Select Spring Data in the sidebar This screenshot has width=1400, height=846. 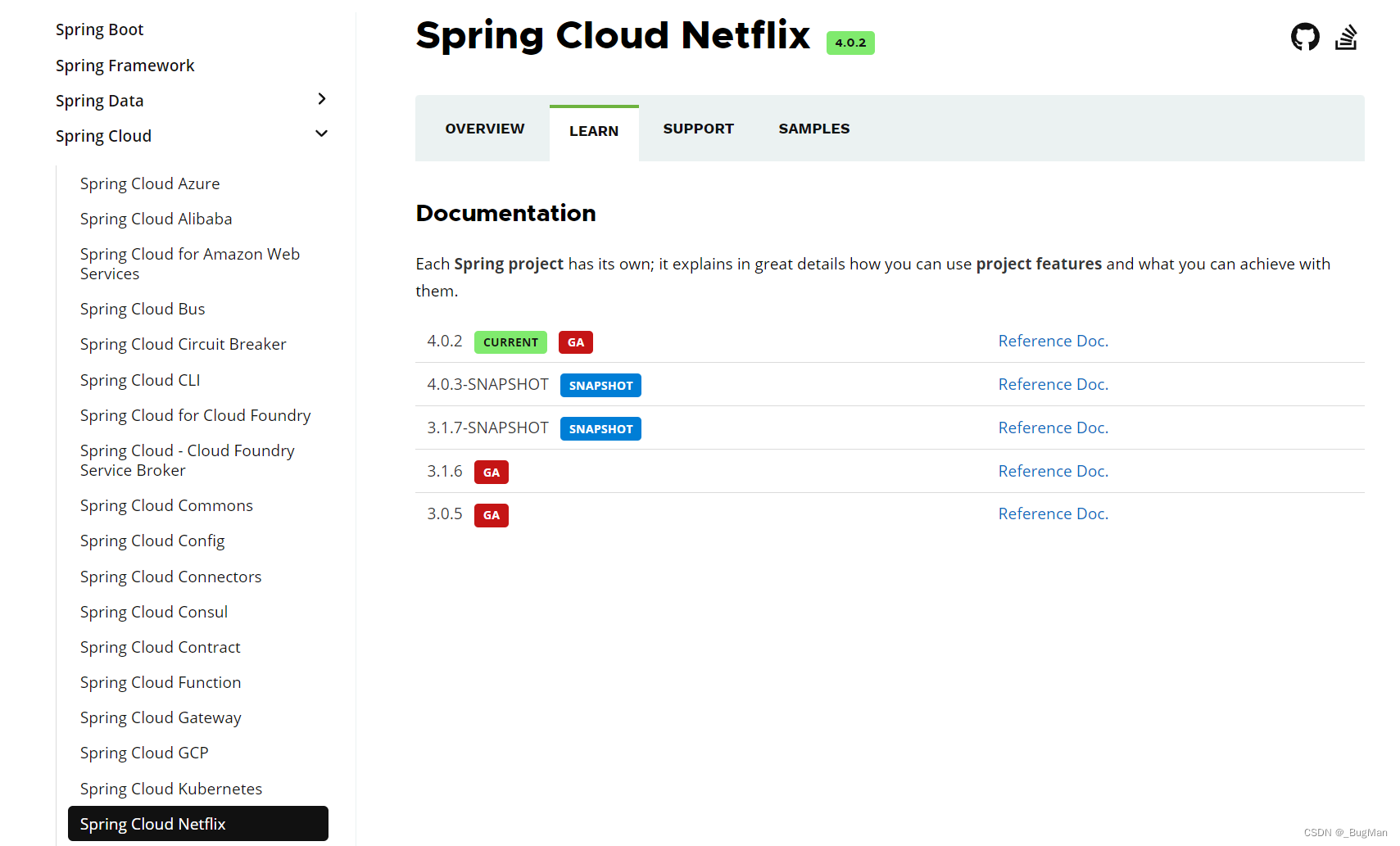(100, 101)
